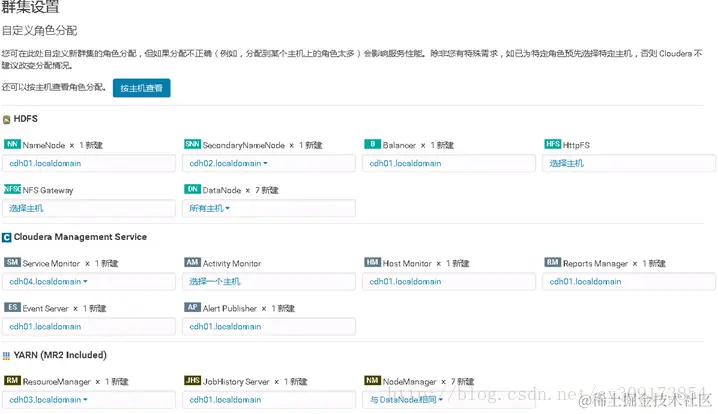This screenshot has width=718, height=414.
Task: Click the ES Event Server badge
Action: tap(12, 307)
